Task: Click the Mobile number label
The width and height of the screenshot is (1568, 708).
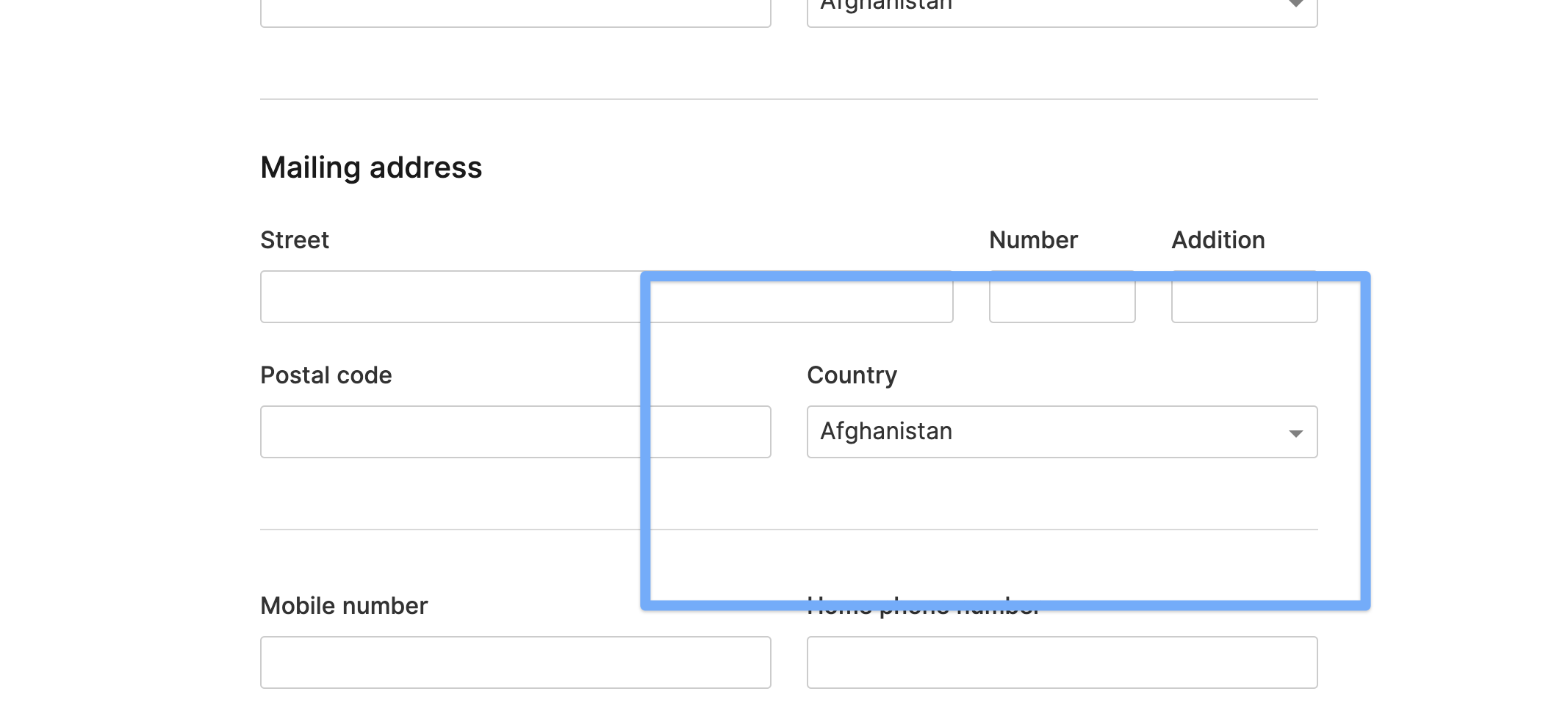Action: point(343,606)
